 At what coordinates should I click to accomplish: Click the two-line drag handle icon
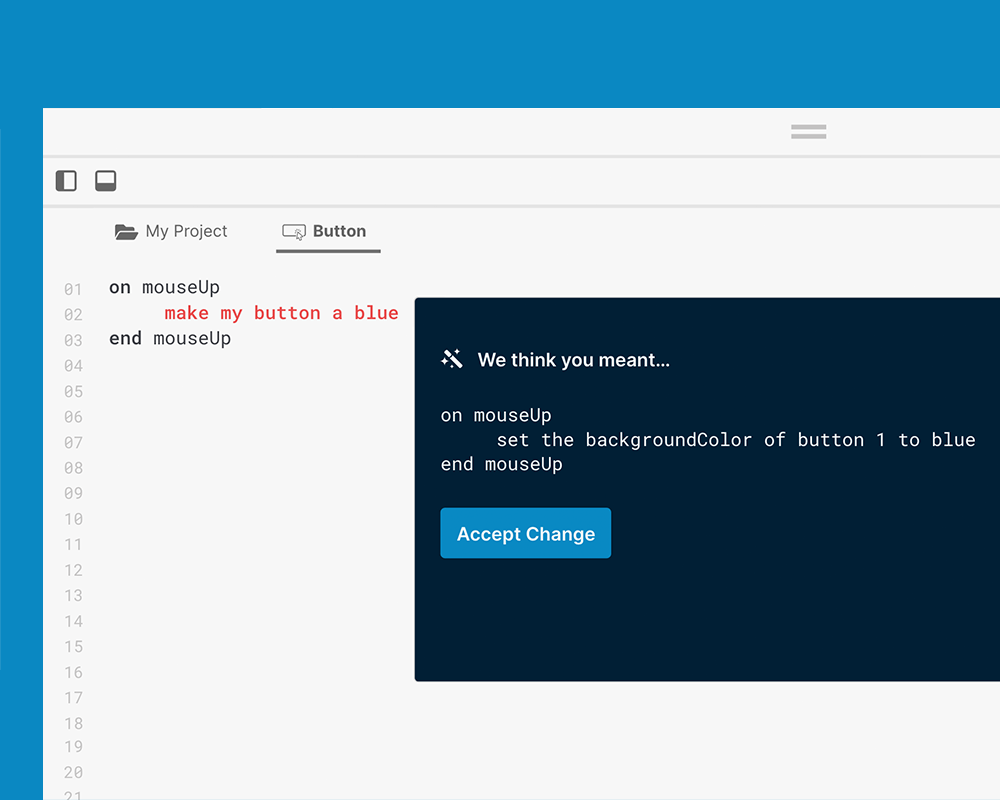[x=808, y=131]
